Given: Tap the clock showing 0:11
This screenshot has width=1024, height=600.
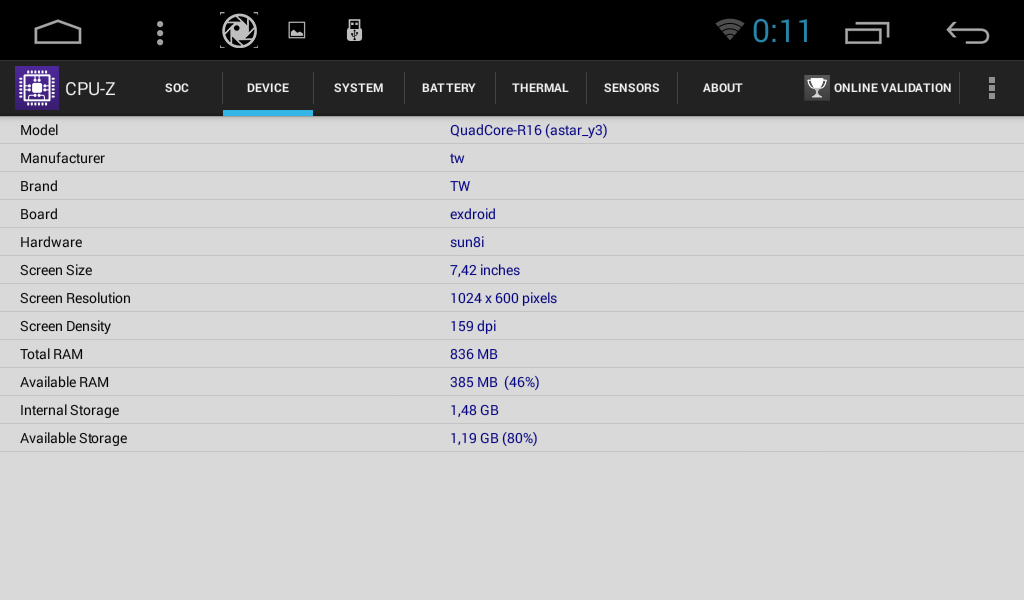Looking at the screenshot, I should 781,31.
